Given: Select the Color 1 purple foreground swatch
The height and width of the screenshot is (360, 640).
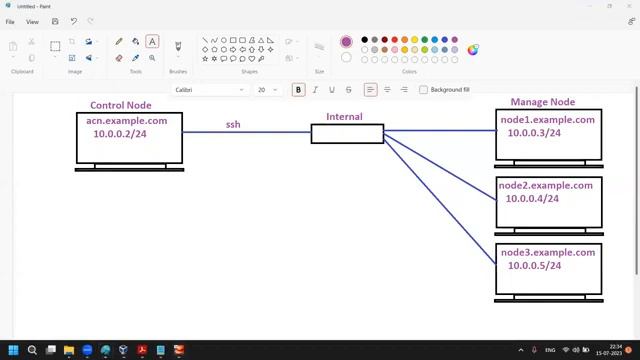Looking at the screenshot, I should pyautogui.click(x=346, y=42).
